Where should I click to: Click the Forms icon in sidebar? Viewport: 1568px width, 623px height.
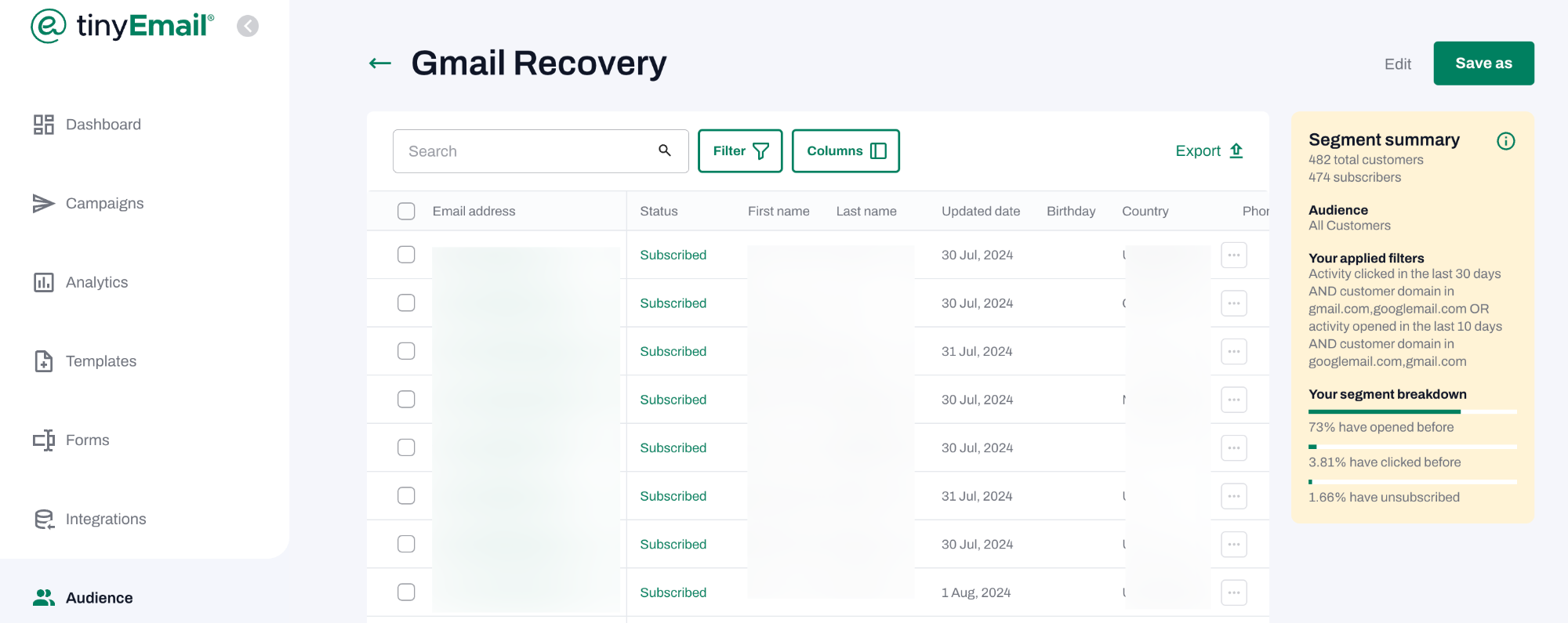pos(44,440)
